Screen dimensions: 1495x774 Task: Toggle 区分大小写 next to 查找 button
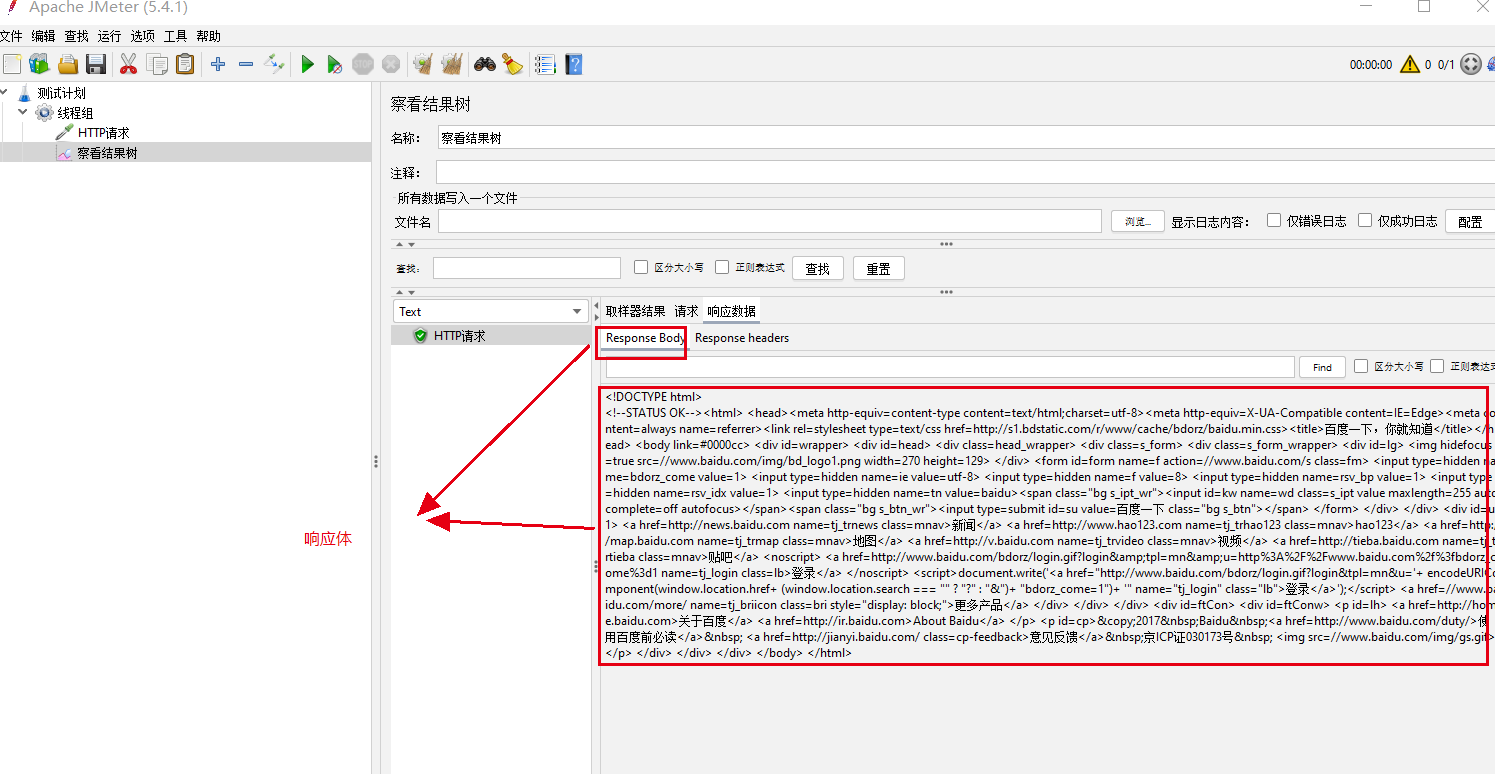(x=642, y=267)
